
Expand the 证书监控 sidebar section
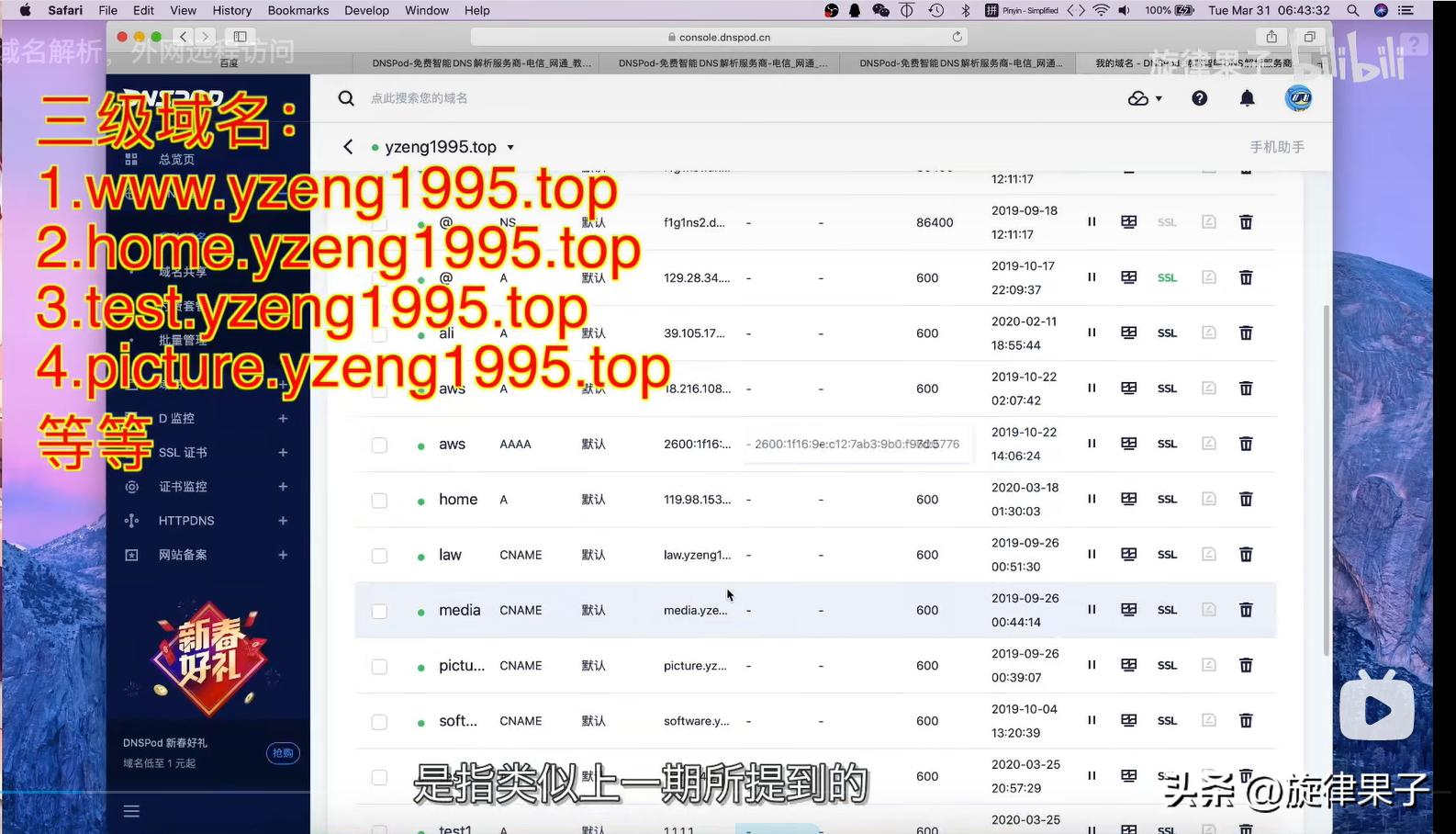(283, 487)
